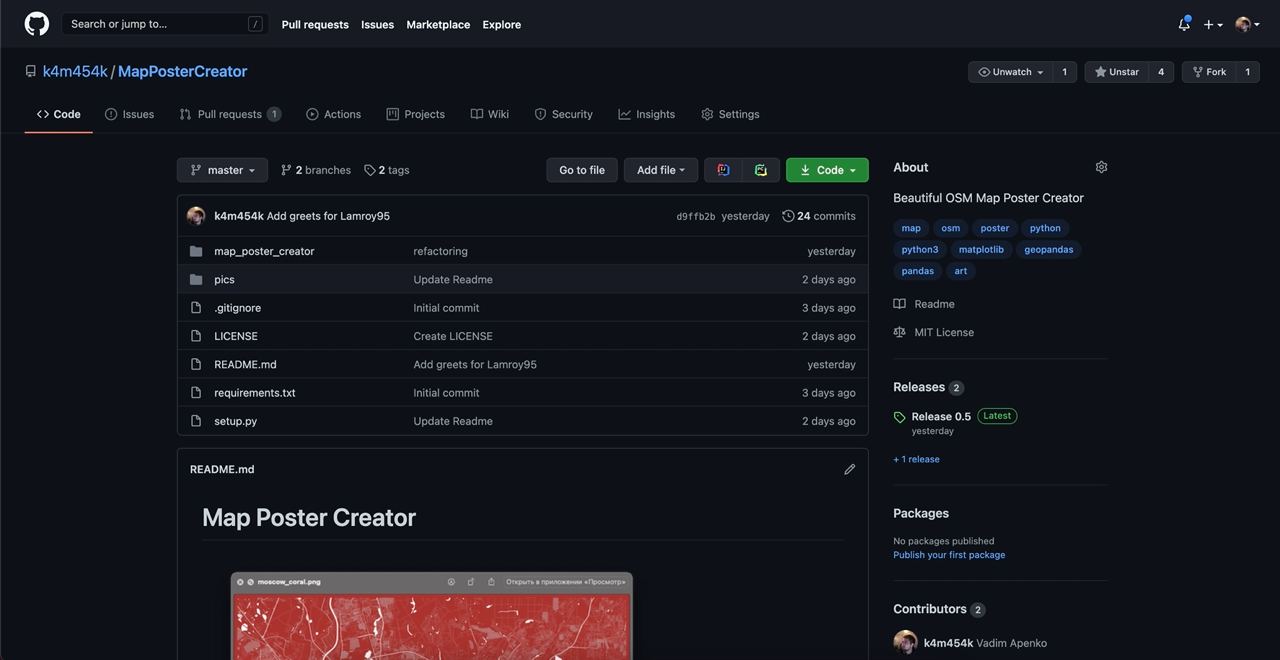The image size is (1280, 660).
Task: Open the notifications bell
Action: 1184,24
